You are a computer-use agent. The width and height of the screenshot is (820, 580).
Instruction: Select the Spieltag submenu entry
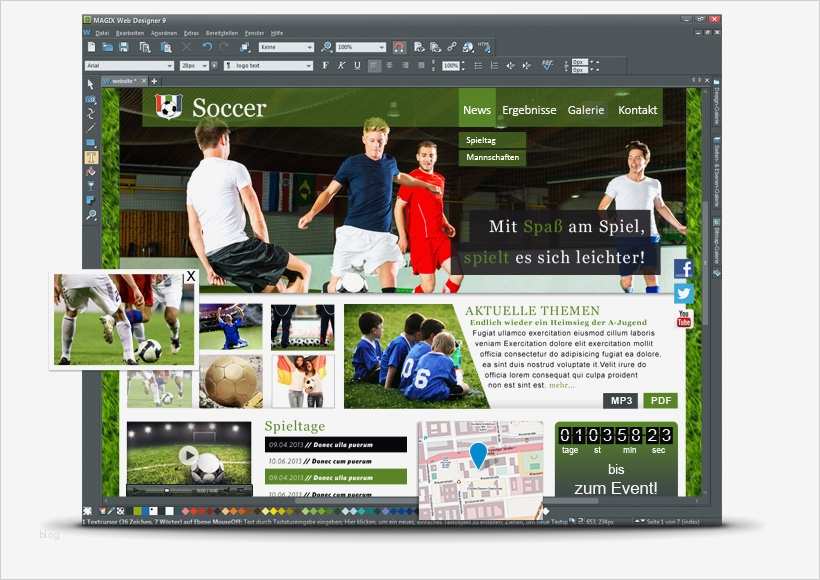[492, 140]
